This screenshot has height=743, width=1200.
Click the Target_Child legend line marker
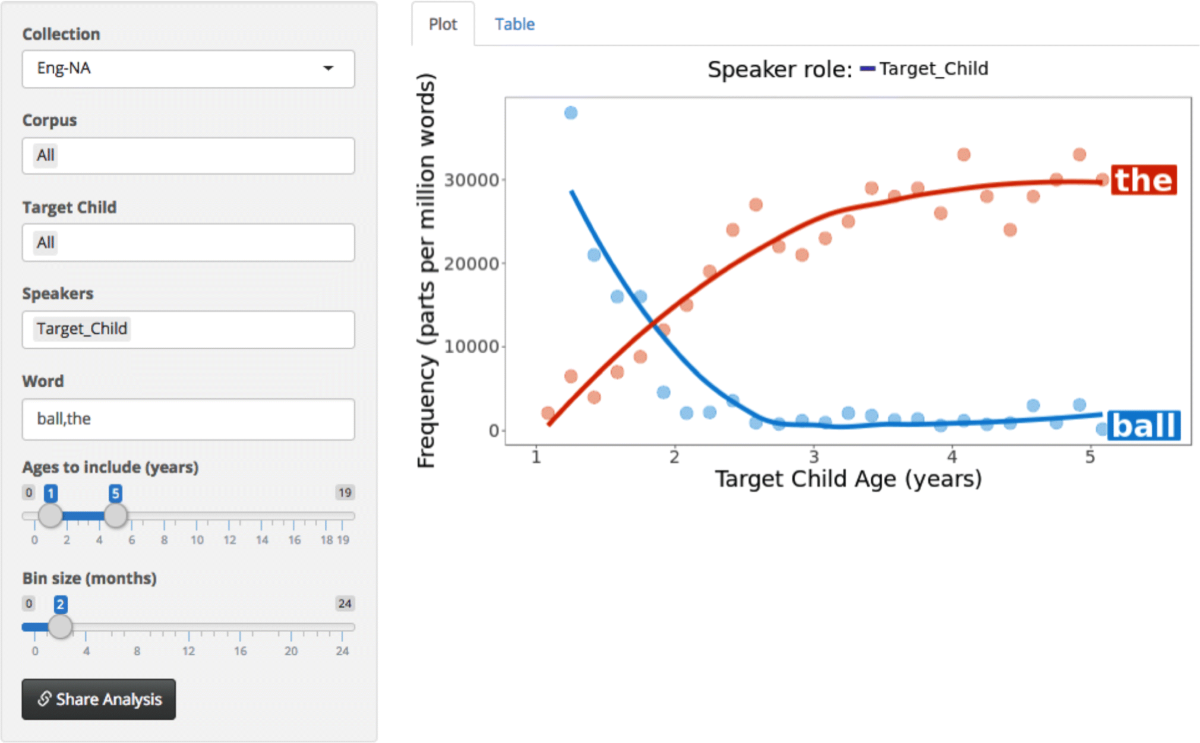tap(867, 69)
